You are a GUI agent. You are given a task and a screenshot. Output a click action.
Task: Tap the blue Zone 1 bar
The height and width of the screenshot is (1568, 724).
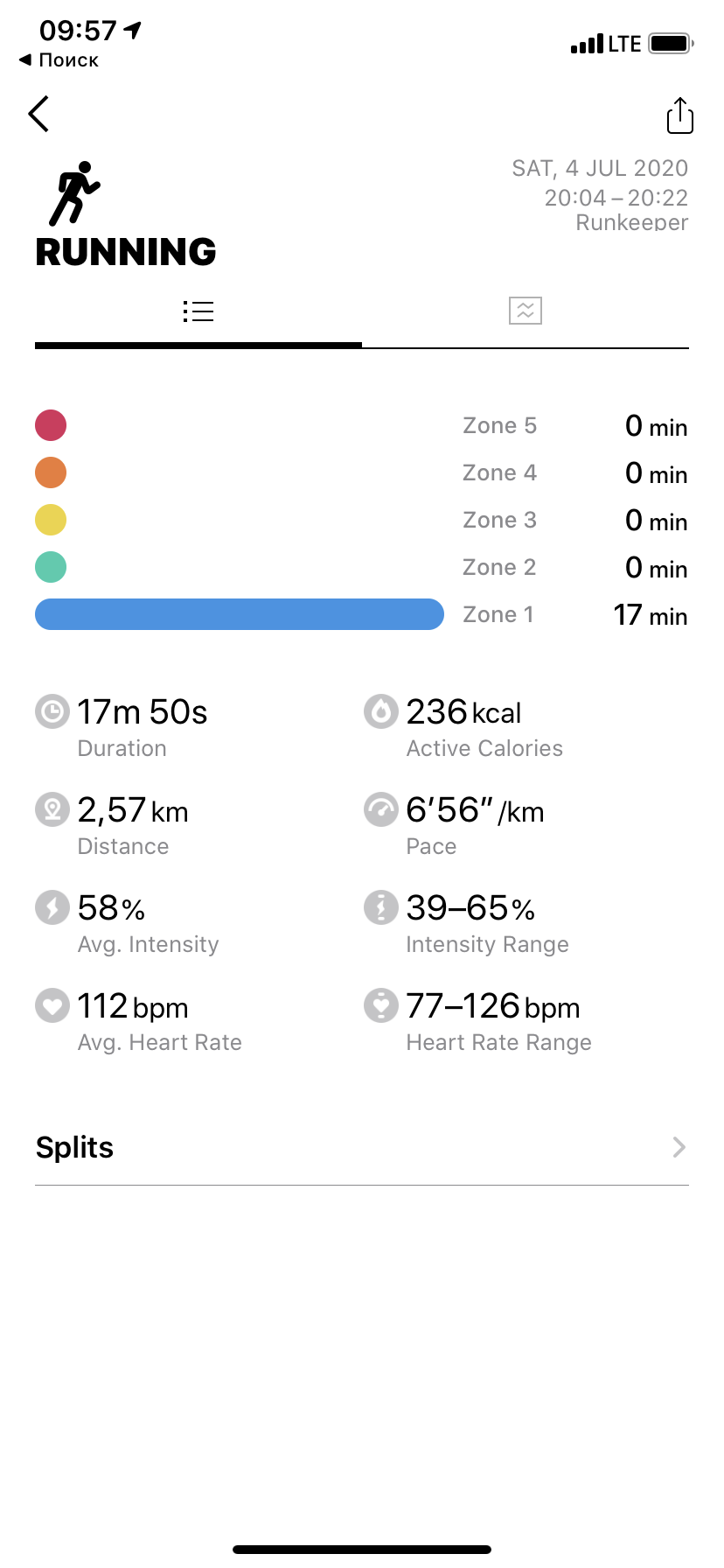(x=239, y=614)
